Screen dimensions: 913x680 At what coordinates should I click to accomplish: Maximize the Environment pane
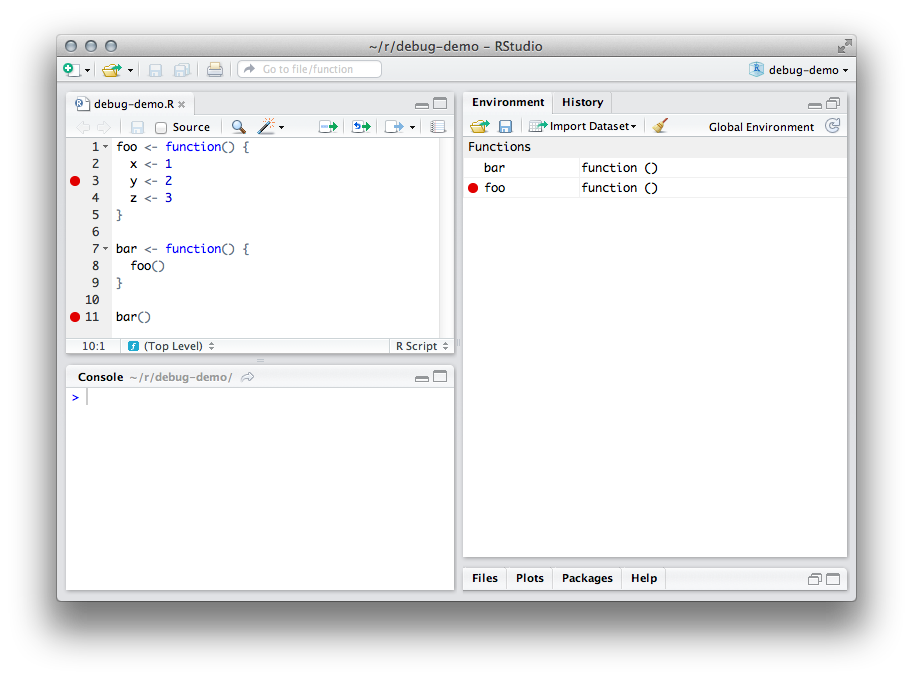833,104
